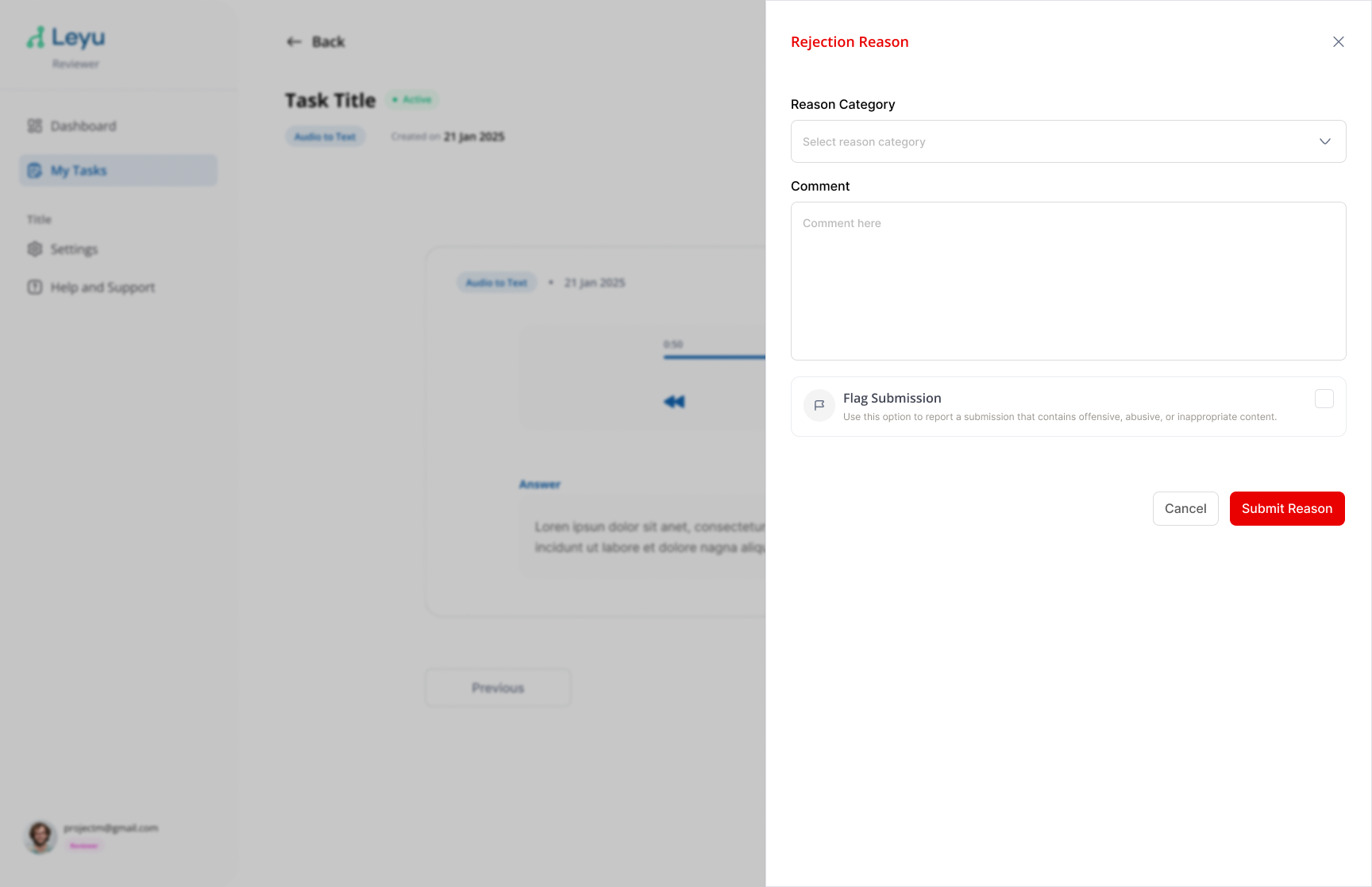This screenshot has width=1372, height=887.
Task: Click into the Comment text area
Action: pyautogui.click(x=1067, y=280)
